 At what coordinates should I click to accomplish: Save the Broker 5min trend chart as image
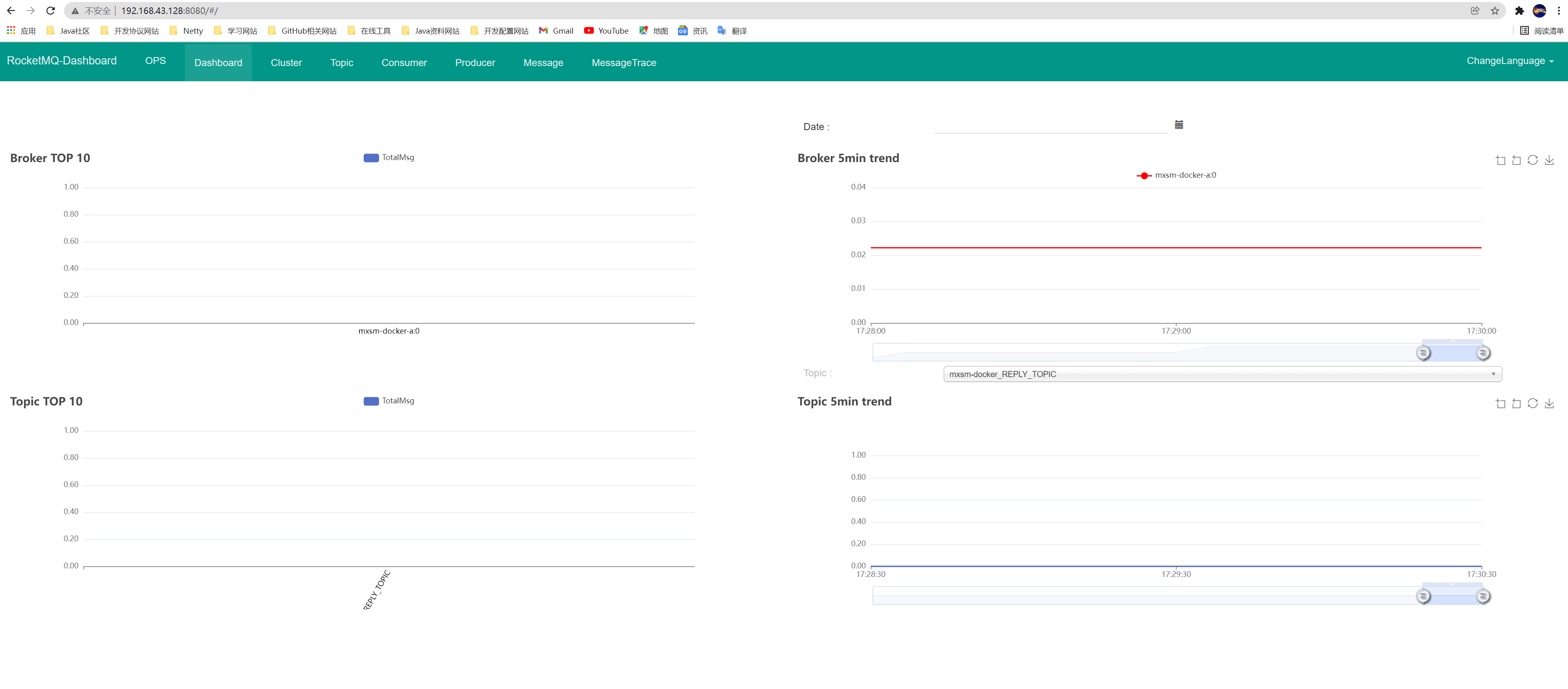[1549, 160]
